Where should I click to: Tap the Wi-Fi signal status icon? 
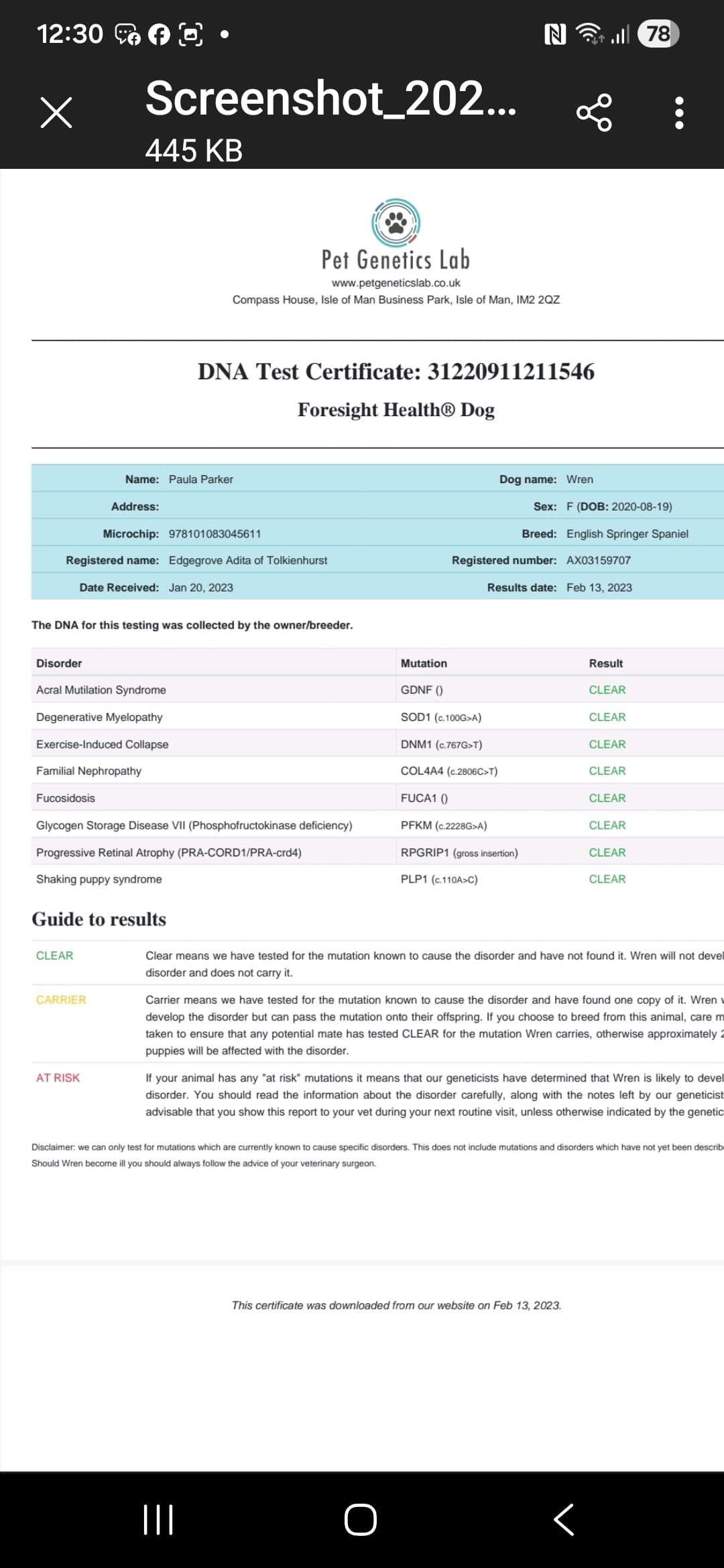[x=590, y=34]
